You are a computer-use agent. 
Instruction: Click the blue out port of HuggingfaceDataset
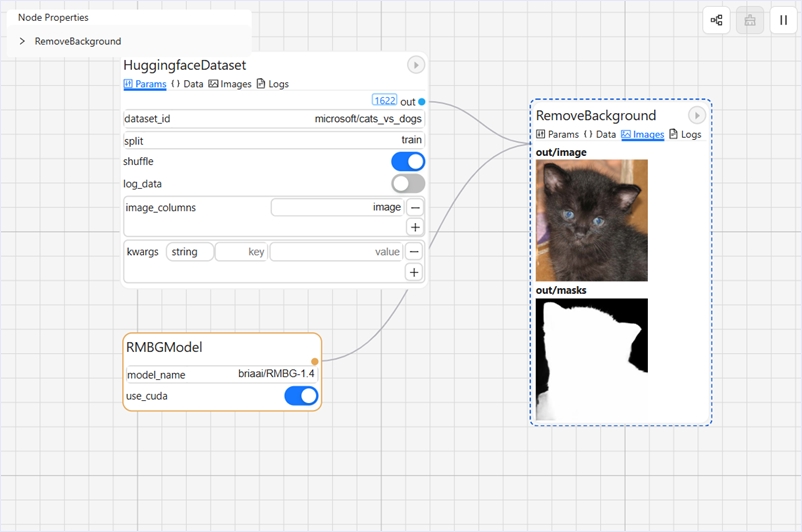point(422,102)
